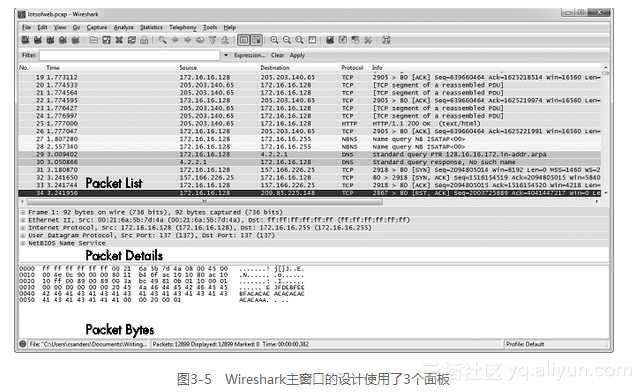Start a new live capture
Image resolution: width=643 pixels, height=392 pixels.
click(50, 40)
